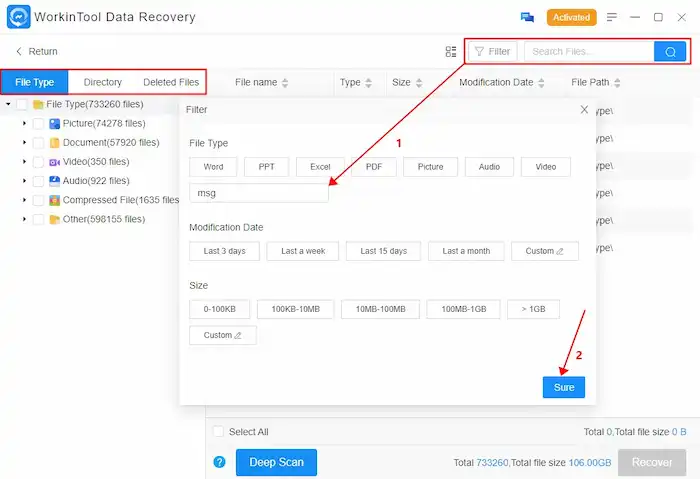Viewport: 700px width, 479px height.
Task: Expand the Picture tree node
Action: pos(24,123)
